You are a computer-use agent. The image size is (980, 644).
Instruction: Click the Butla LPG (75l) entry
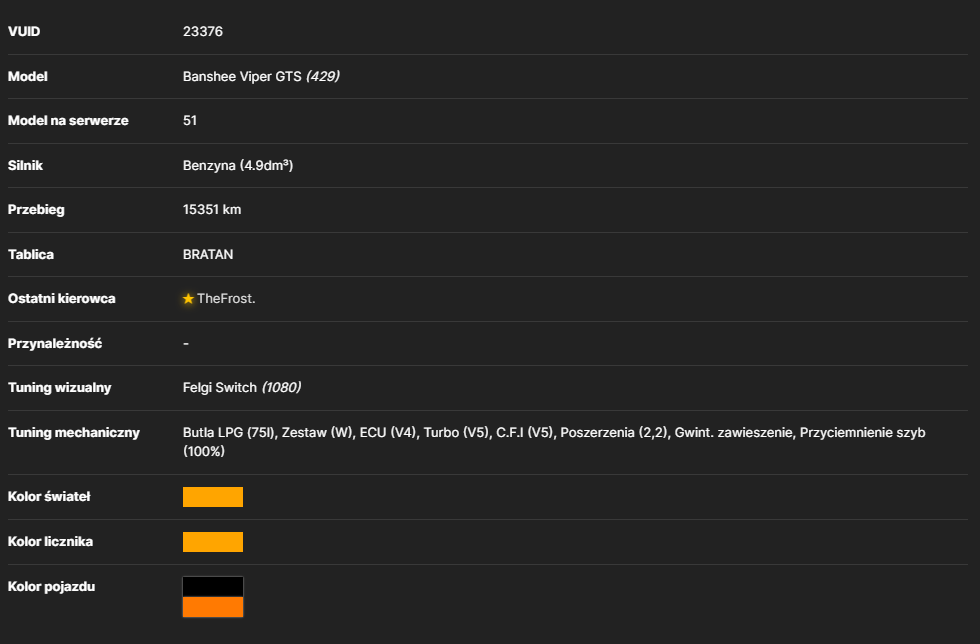tap(229, 433)
